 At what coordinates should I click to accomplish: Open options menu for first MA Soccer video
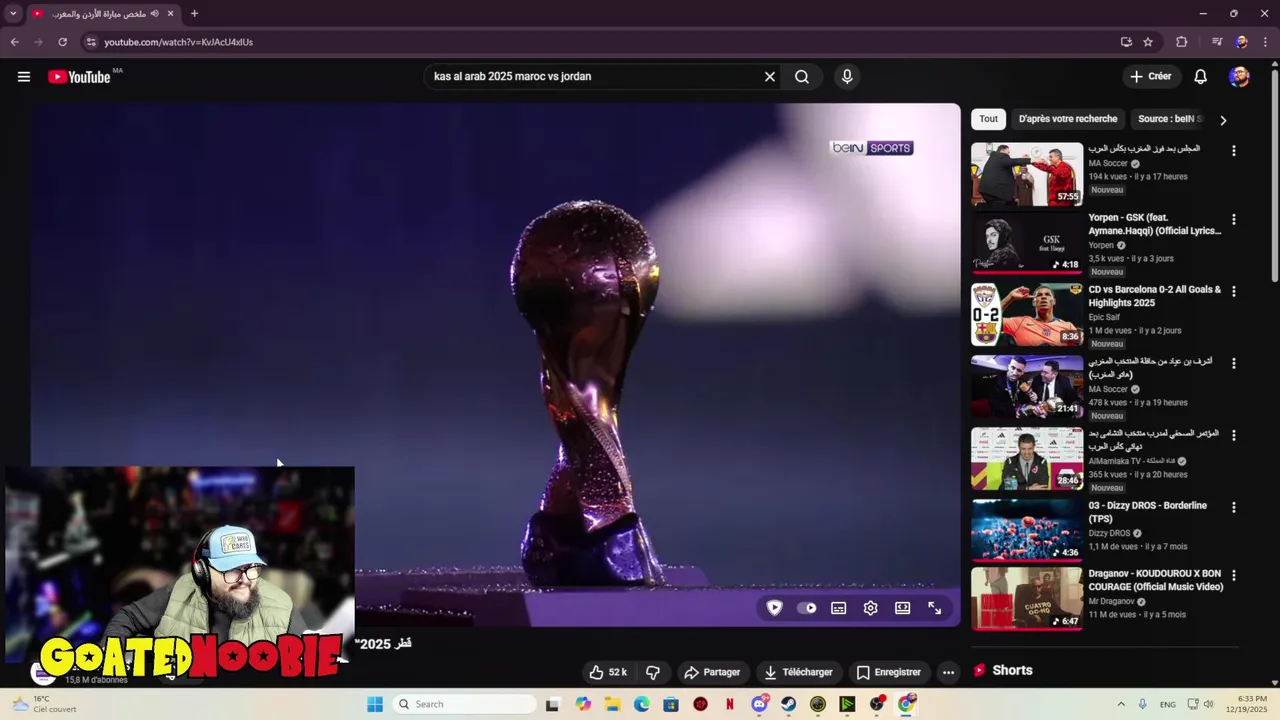[x=1233, y=151]
